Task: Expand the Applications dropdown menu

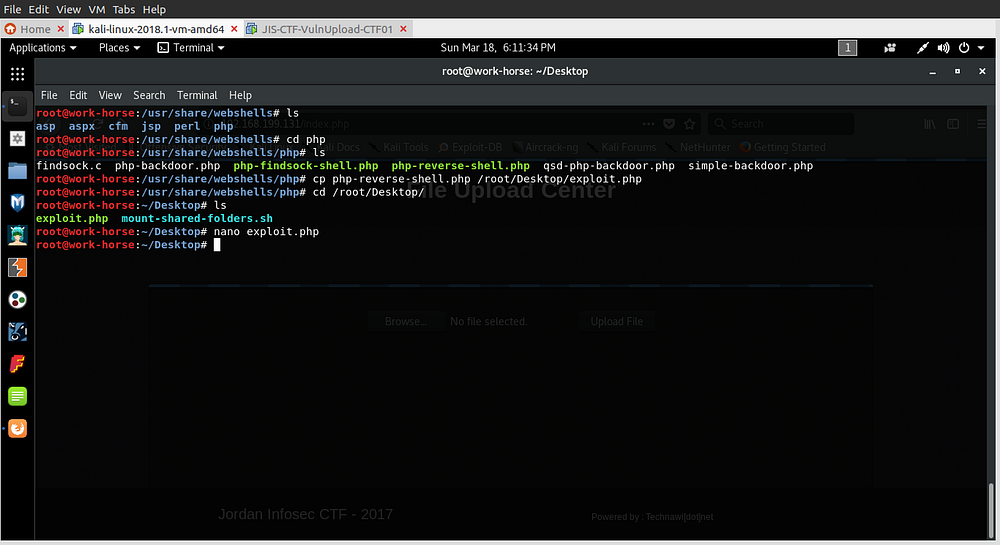Action: coord(43,48)
